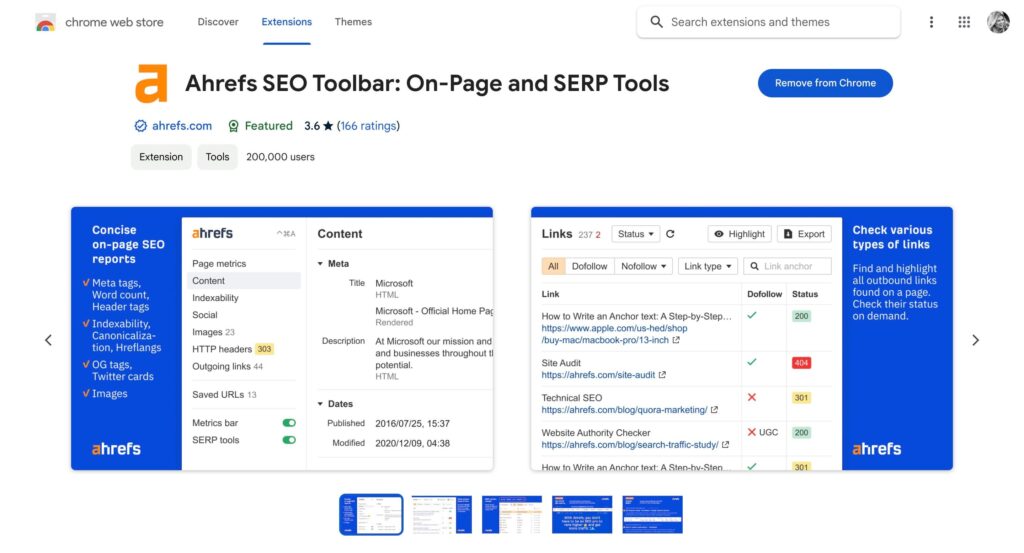Screen dimensions: 1024x553
Task: Toggle the SERP tools switch
Action: tap(289, 440)
